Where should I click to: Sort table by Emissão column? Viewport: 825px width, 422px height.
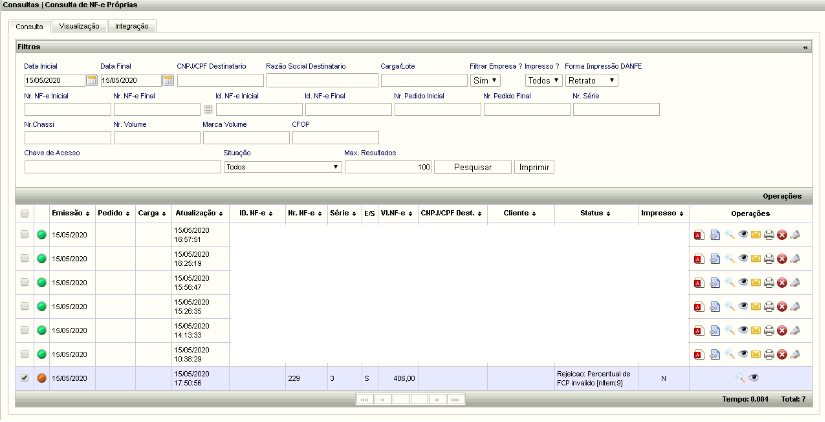69,213
